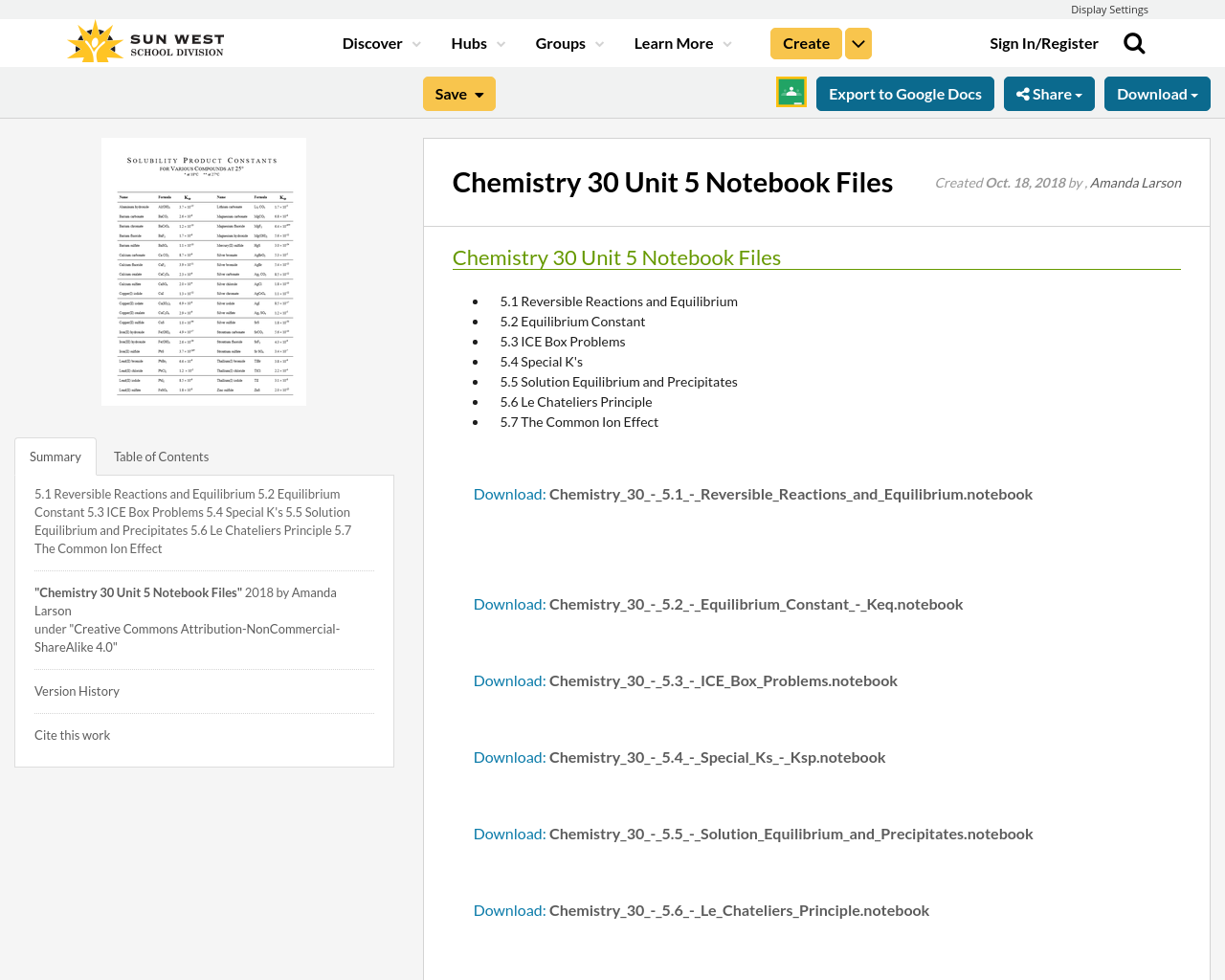Open the search magnifier icon
Image resolution: width=1225 pixels, height=980 pixels.
point(1134,43)
